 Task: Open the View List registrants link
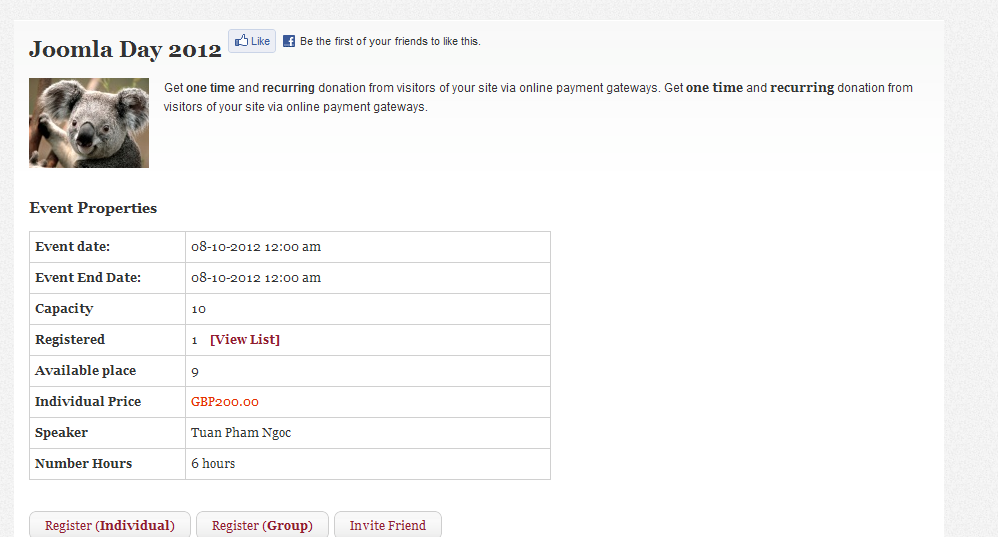tap(245, 340)
